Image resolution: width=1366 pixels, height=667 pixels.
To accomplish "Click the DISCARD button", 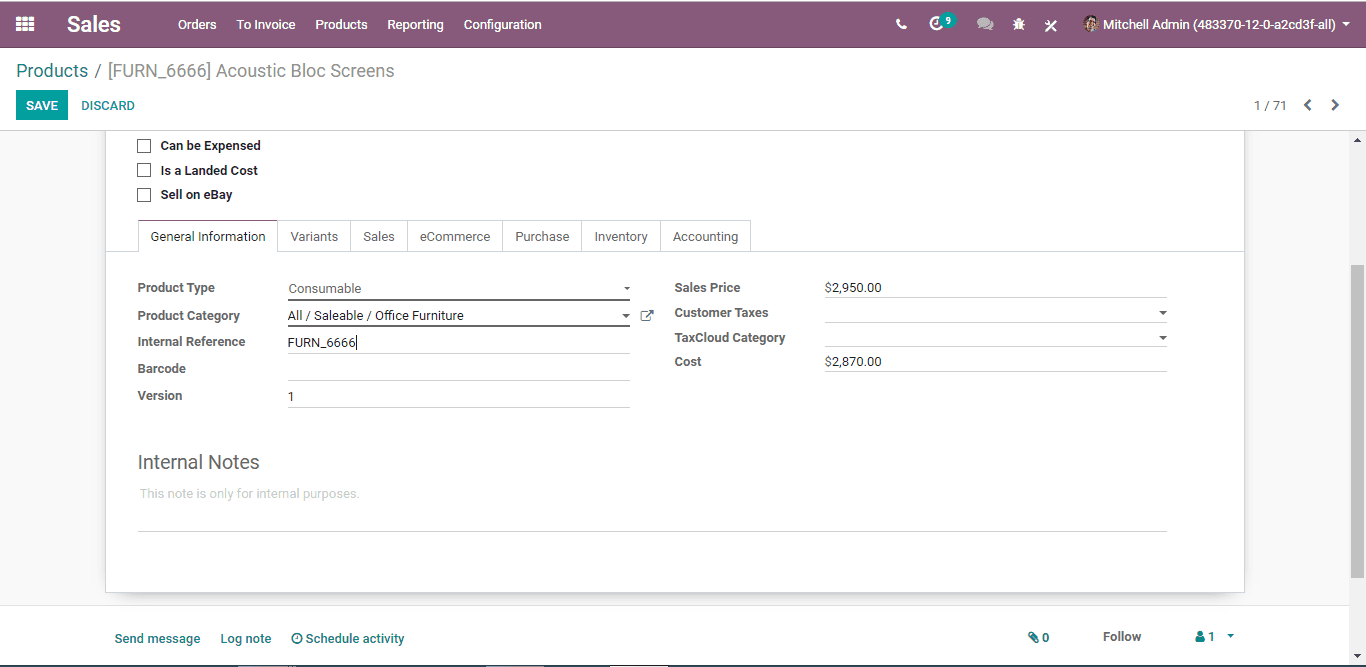I will pos(108,105).
